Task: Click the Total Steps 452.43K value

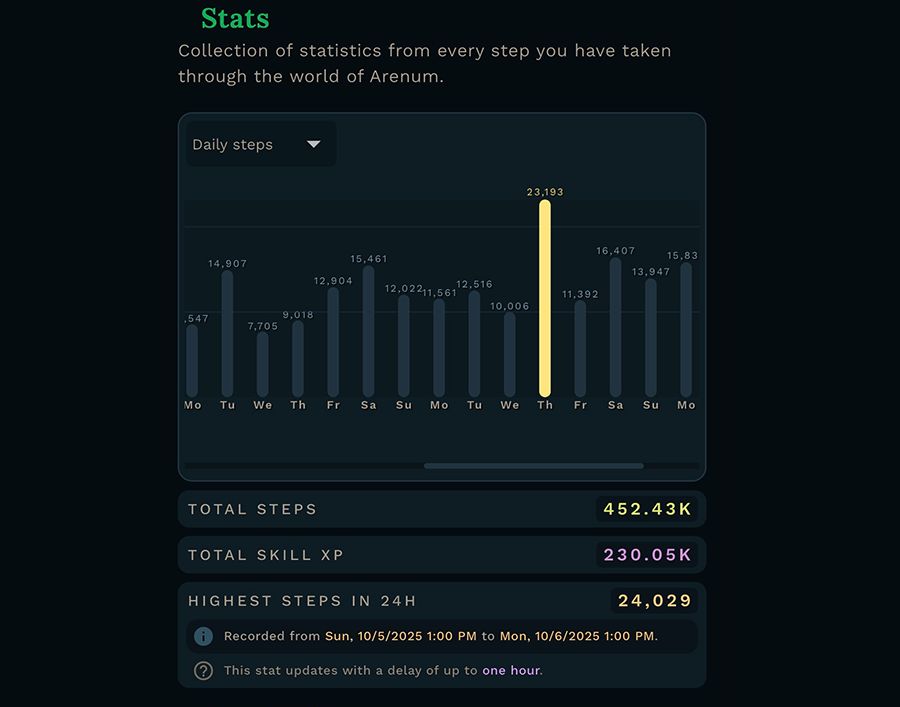Action: tap(648, 509)
